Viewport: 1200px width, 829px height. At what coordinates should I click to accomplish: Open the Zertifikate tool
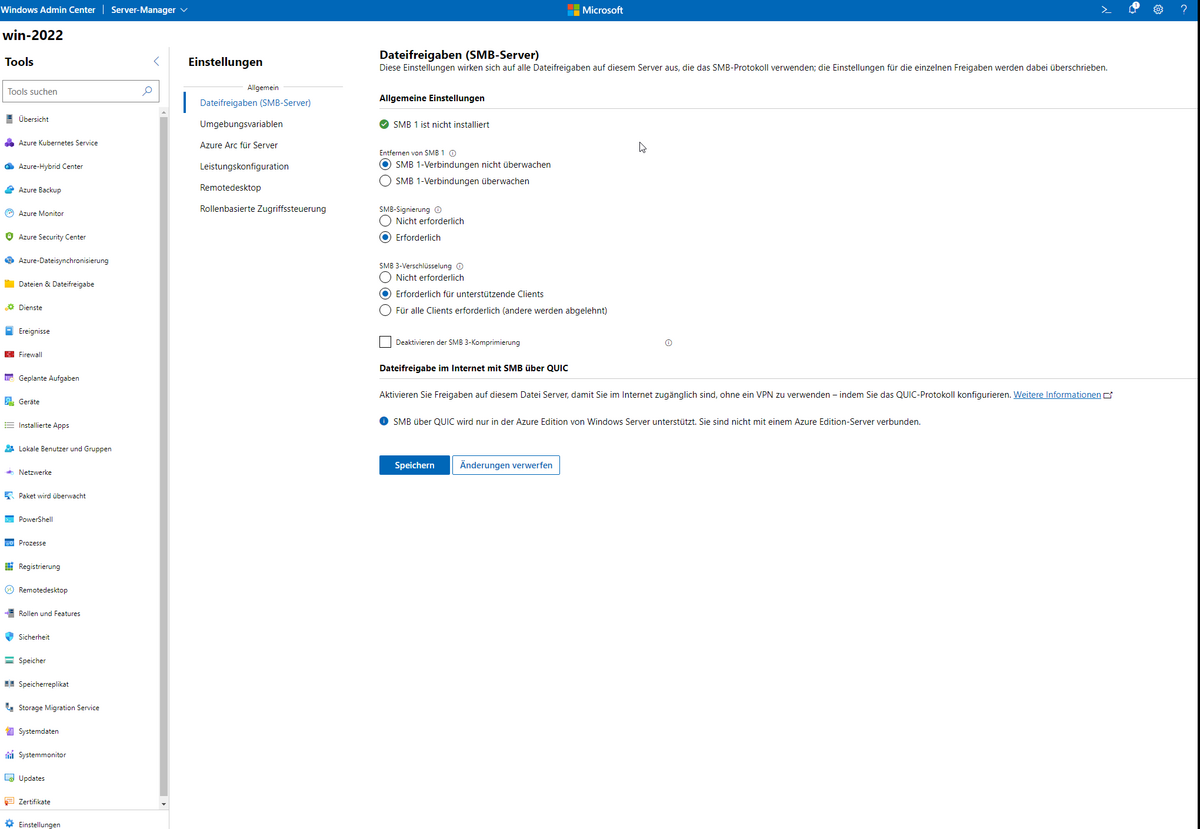35,801
